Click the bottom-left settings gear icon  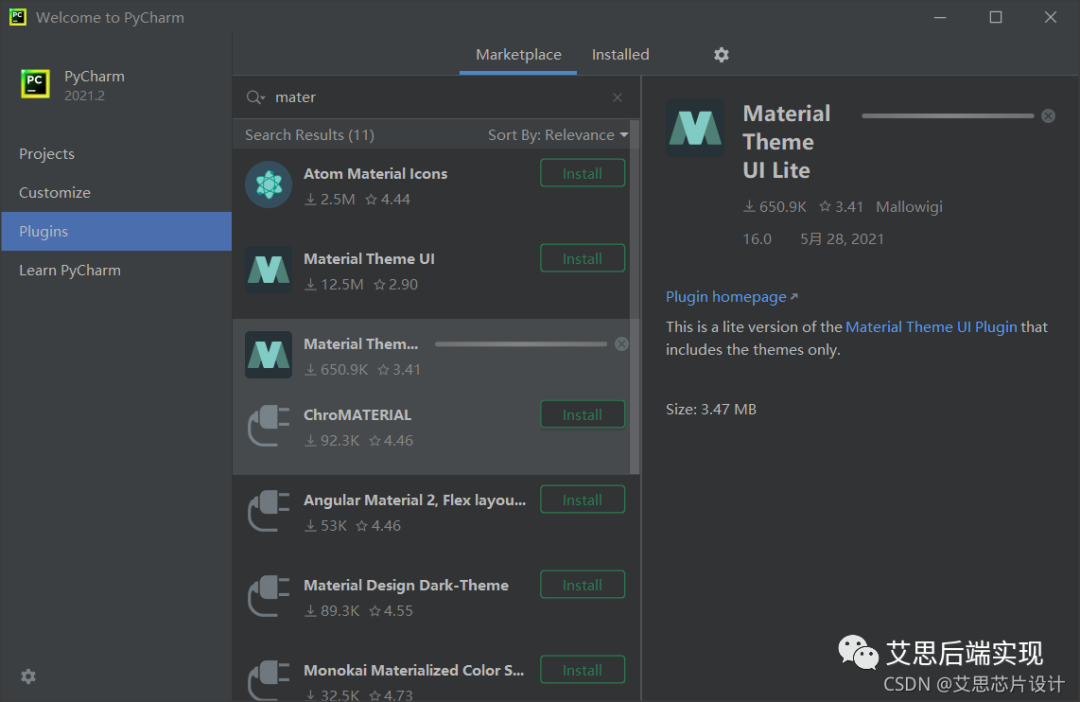click(28, 676)
